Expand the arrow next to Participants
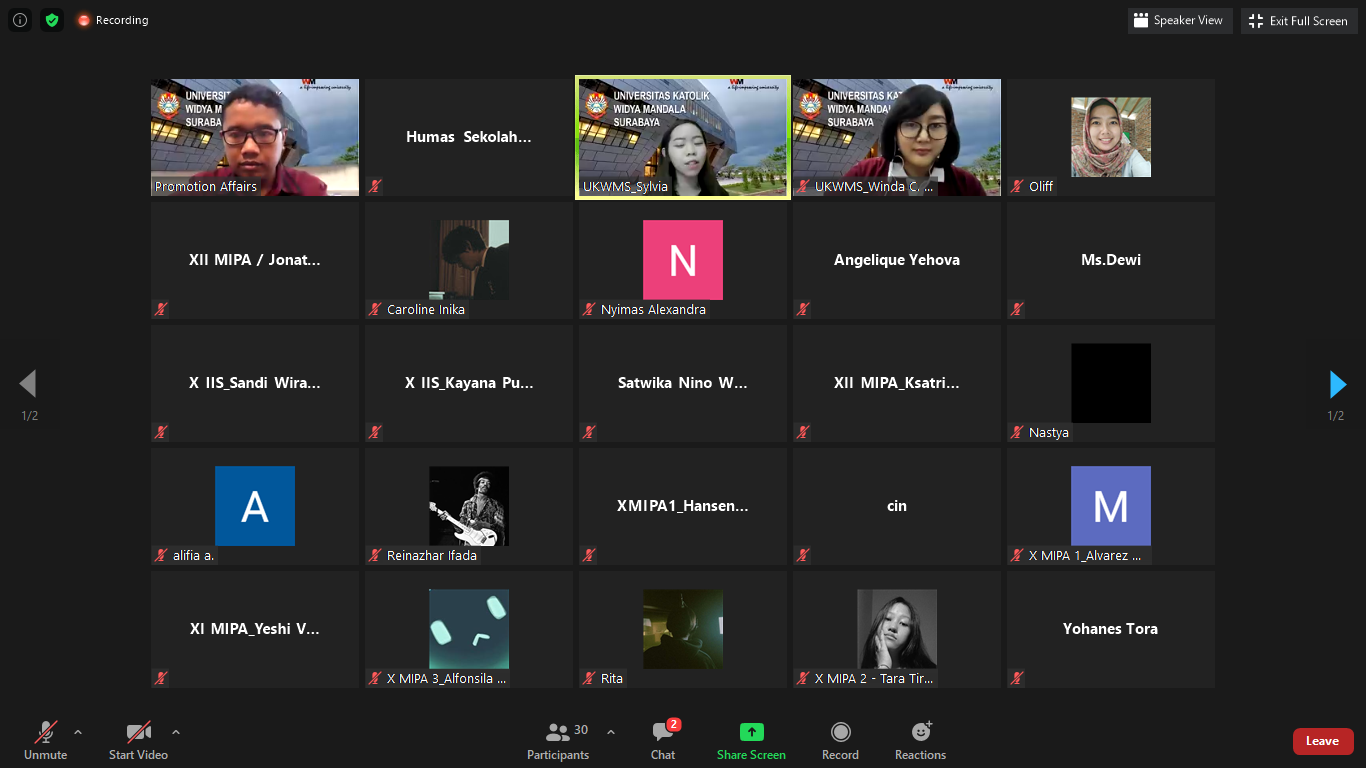 [x=611, y=732]
